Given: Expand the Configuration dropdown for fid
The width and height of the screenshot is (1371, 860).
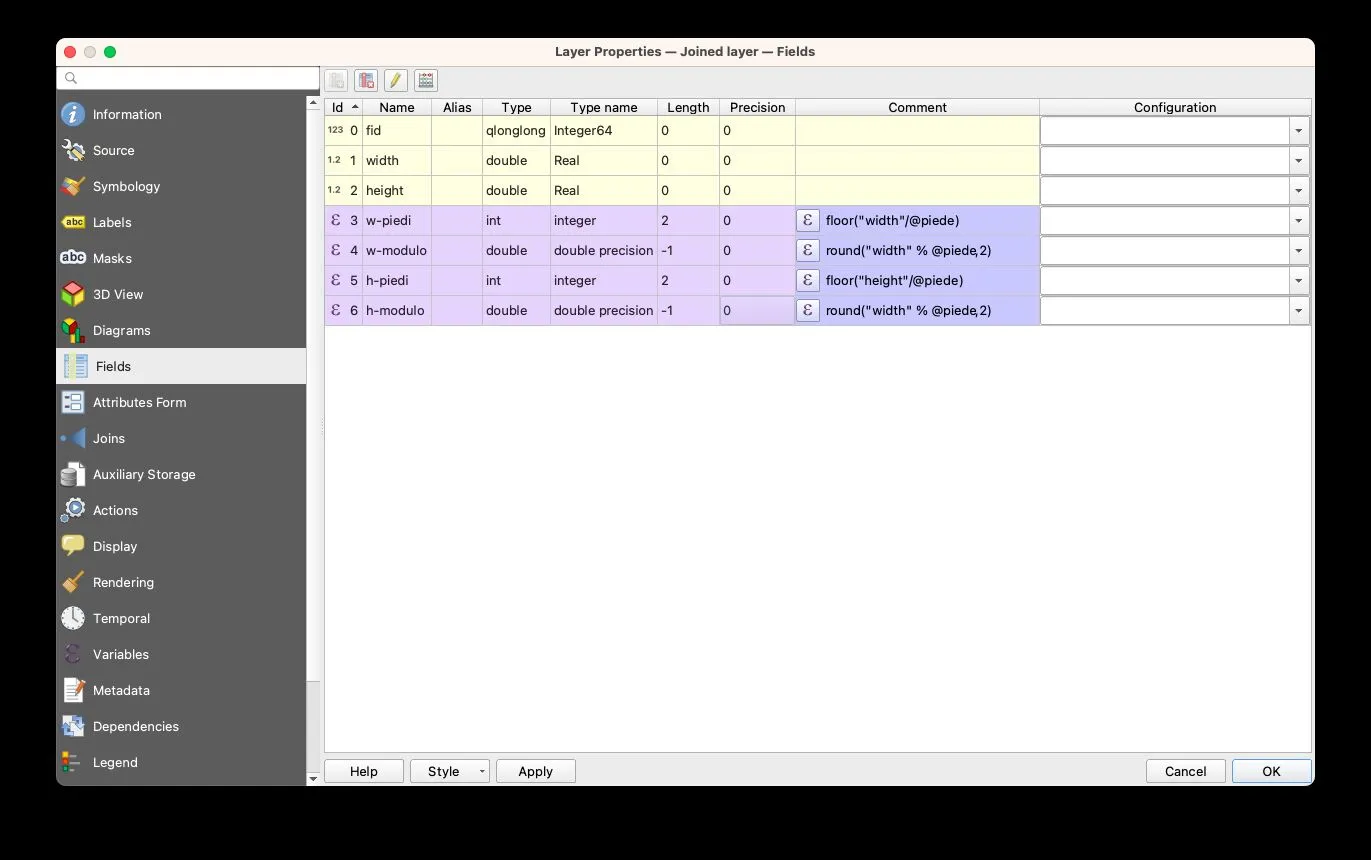Looking at the screenshot, I should [1298, 131].
